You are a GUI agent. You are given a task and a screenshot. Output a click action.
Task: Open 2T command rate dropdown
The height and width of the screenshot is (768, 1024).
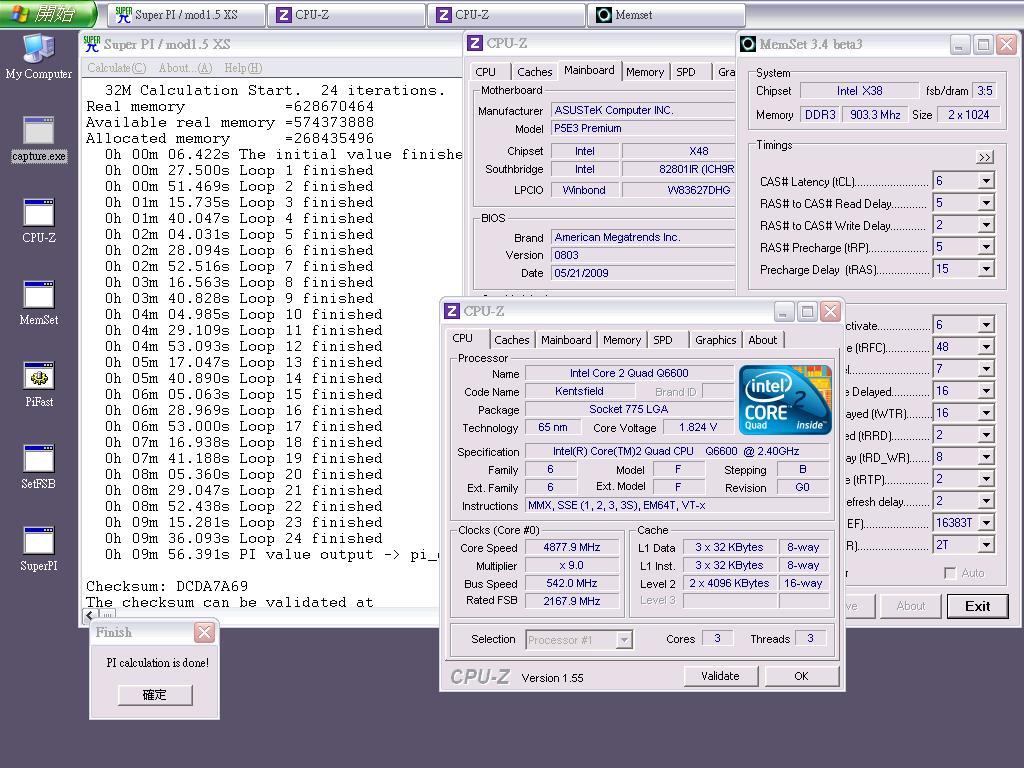pos(986,545)
